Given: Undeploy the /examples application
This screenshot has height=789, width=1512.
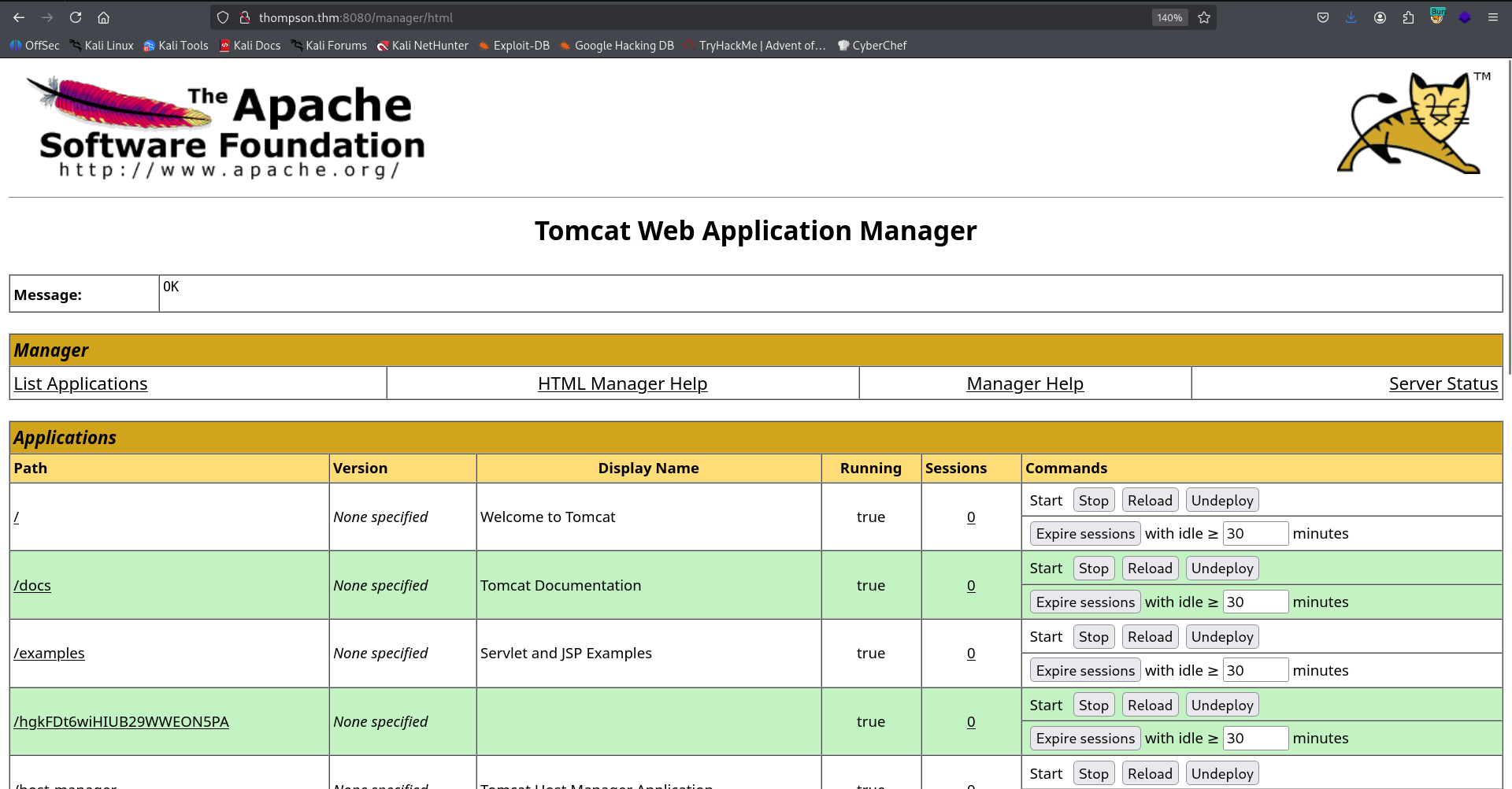Looking at the screenshot, I should [x=1221, y=637].
